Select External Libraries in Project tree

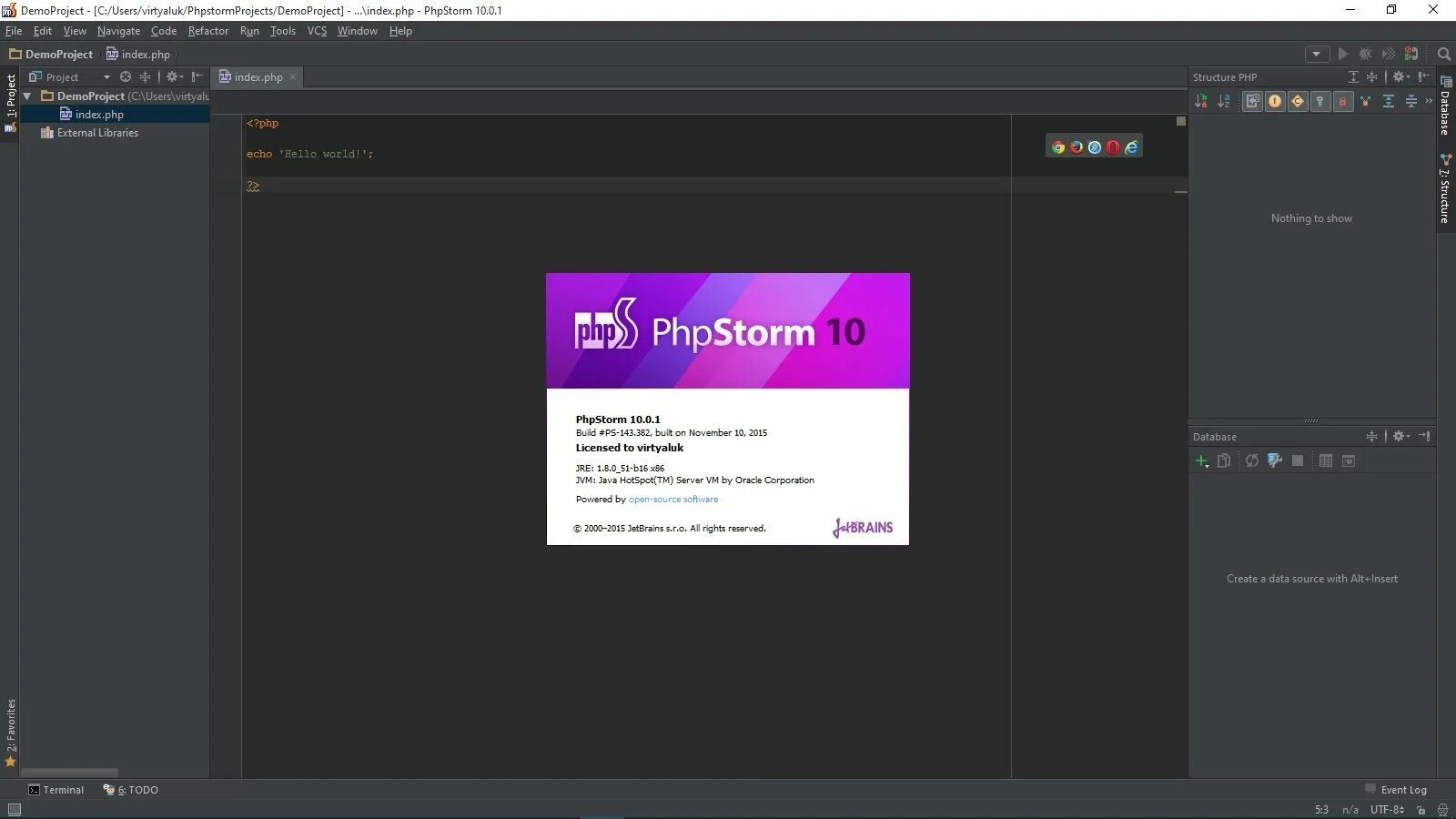pyautogui.click(x=97, y=133)
